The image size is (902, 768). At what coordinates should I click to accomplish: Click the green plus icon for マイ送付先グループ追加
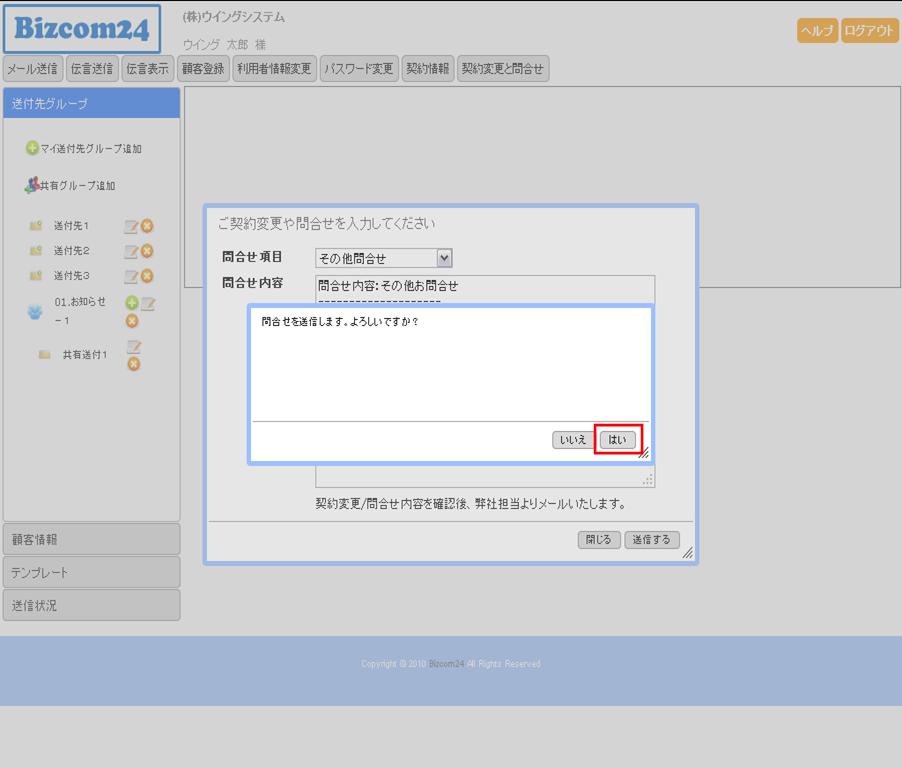32,148
